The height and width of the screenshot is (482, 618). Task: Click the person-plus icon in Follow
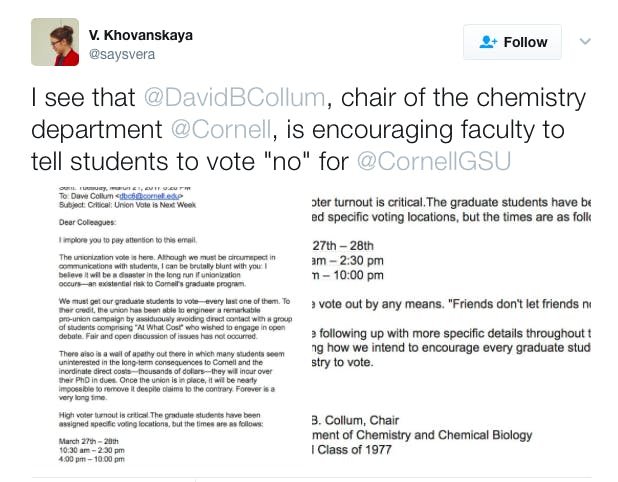point(489,42)
